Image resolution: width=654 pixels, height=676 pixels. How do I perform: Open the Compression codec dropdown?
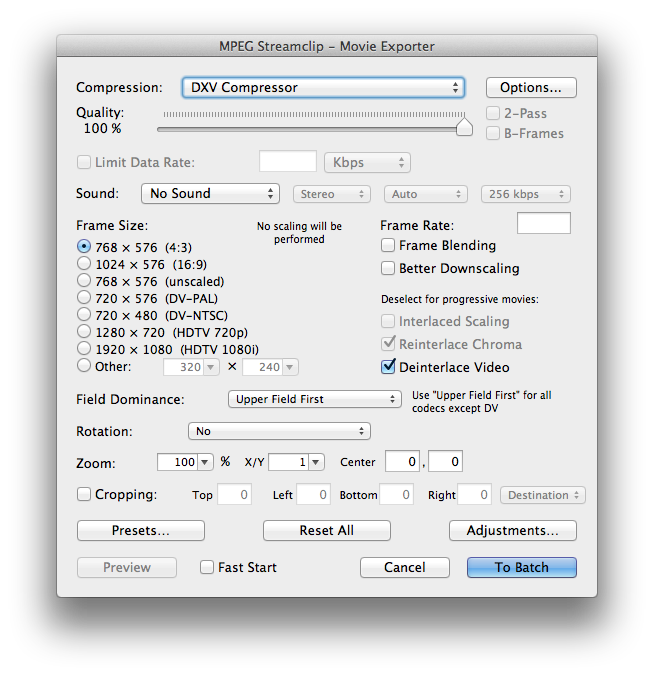323,88
